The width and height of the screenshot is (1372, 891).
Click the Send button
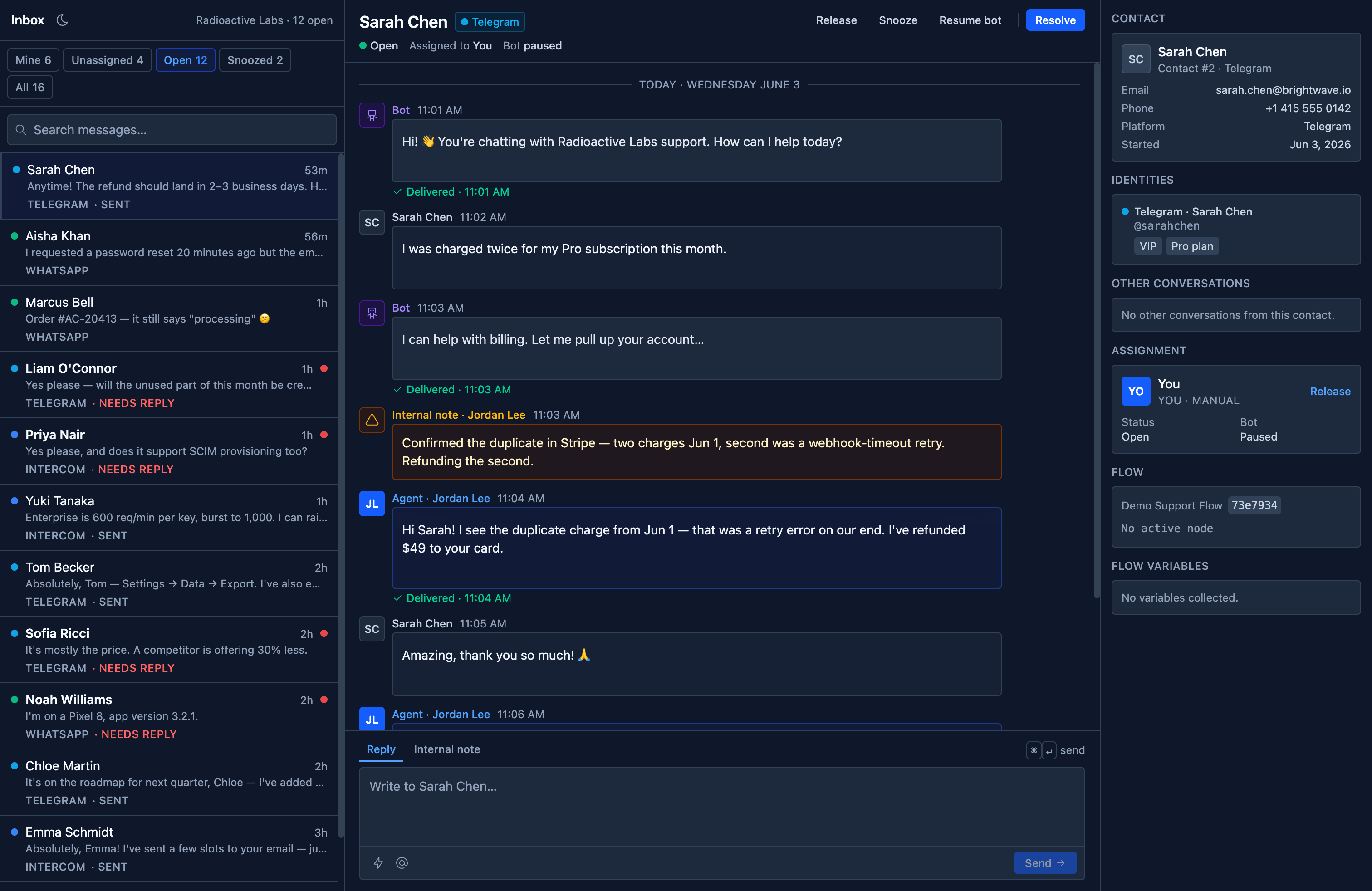[x=1045, y=863]
